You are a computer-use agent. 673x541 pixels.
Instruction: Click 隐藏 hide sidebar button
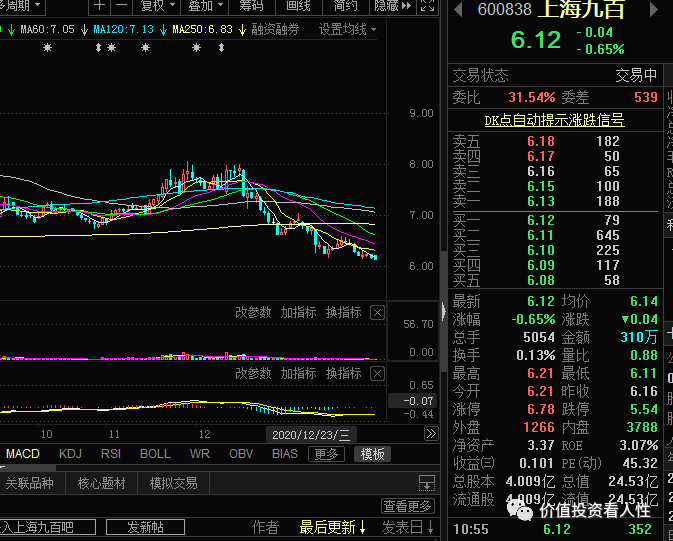(392, 6)
